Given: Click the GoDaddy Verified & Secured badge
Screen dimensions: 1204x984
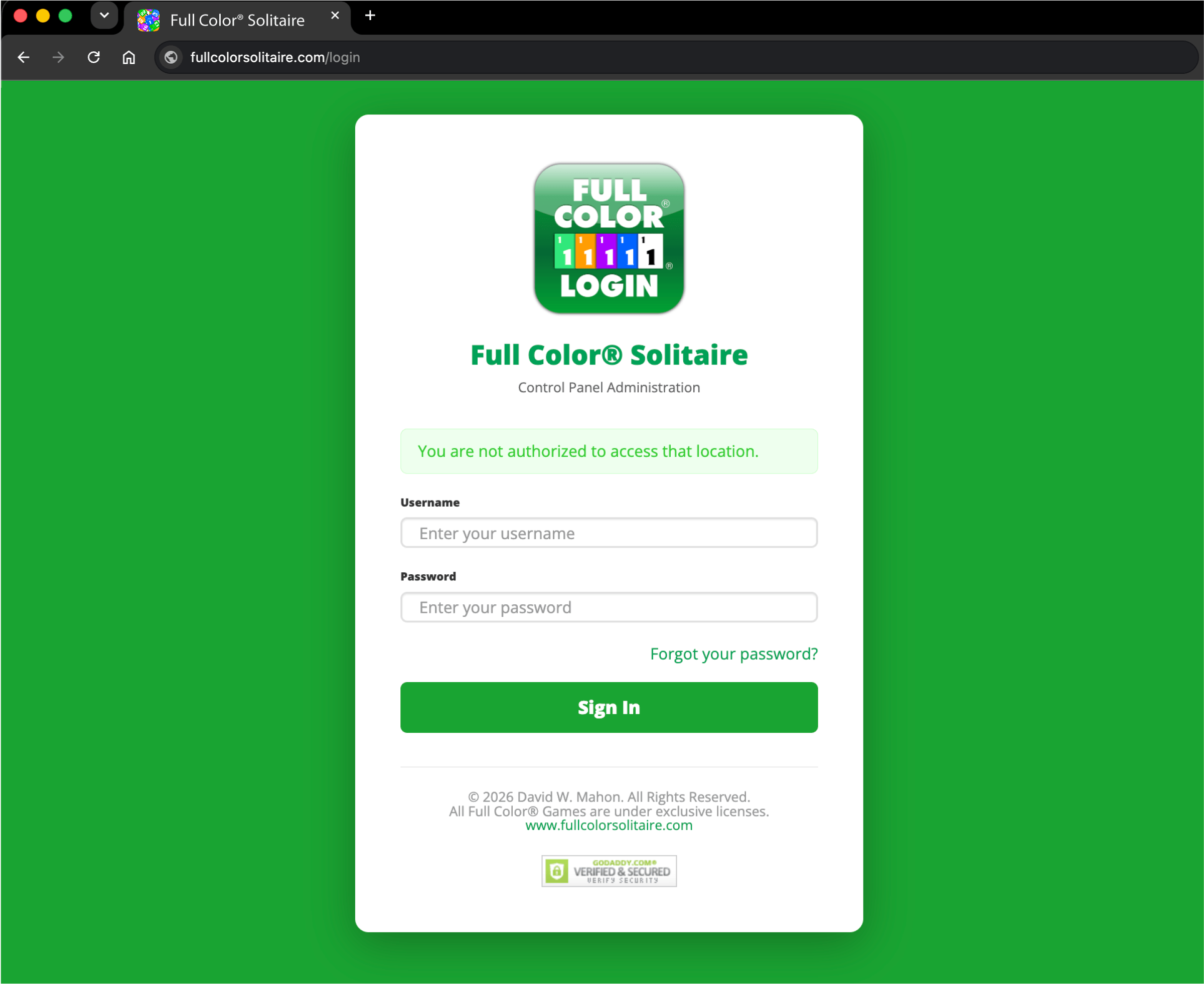Looking at the screenshot, I should coord(609,871).
